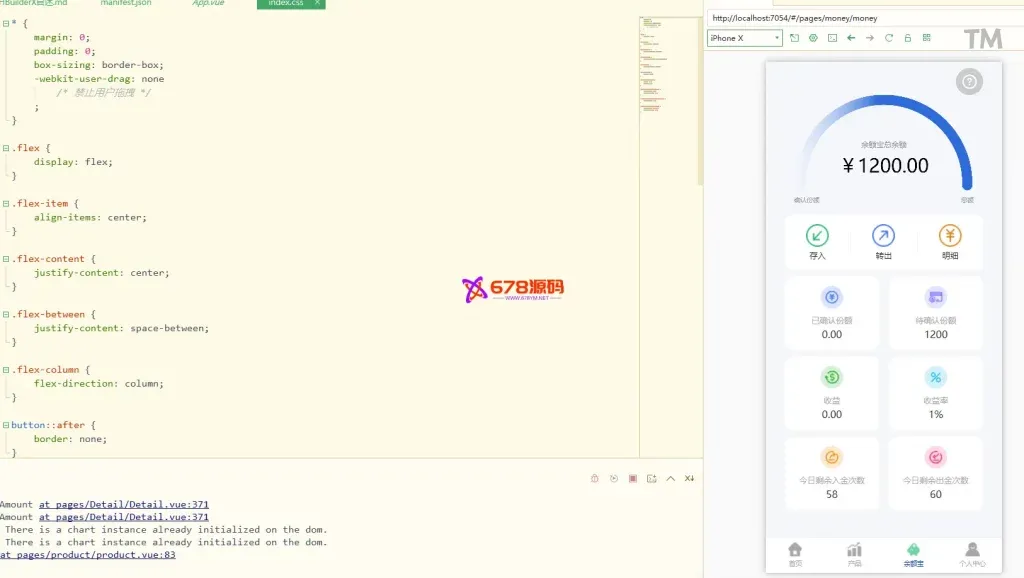This screenshot has width=1024, height=578.
Task: Collapse the button::after rule fold marker
Action: (x=6, y=425)
